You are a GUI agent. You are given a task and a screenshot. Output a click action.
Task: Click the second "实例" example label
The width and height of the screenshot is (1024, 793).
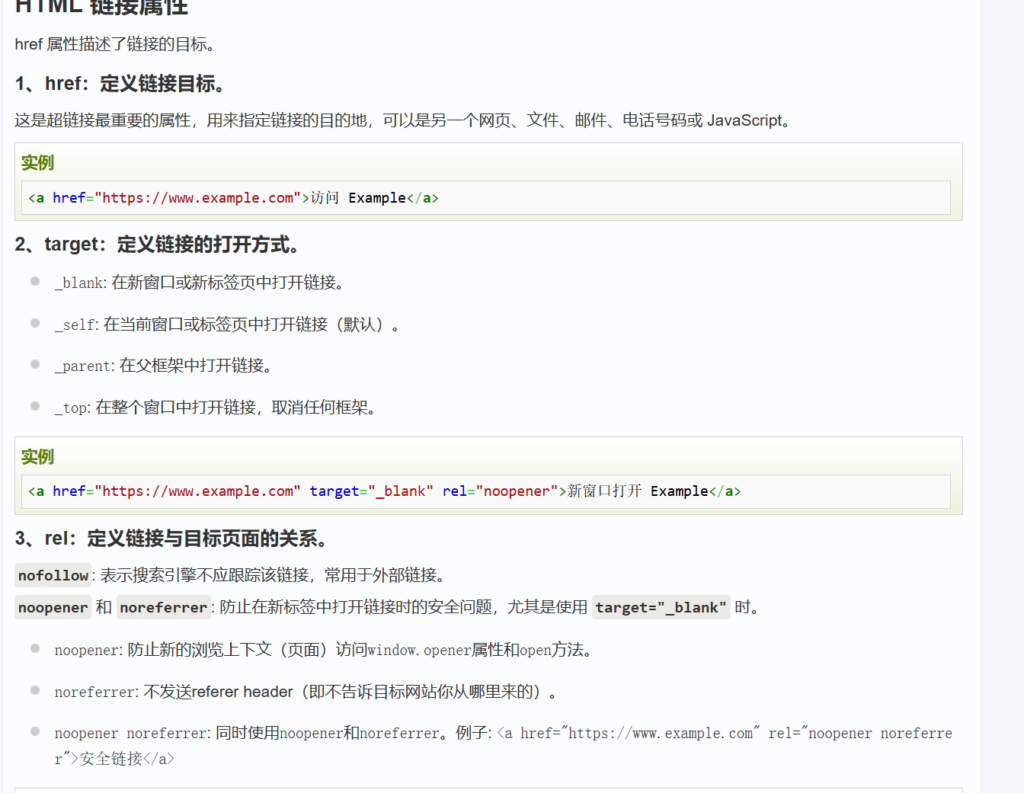38,457
